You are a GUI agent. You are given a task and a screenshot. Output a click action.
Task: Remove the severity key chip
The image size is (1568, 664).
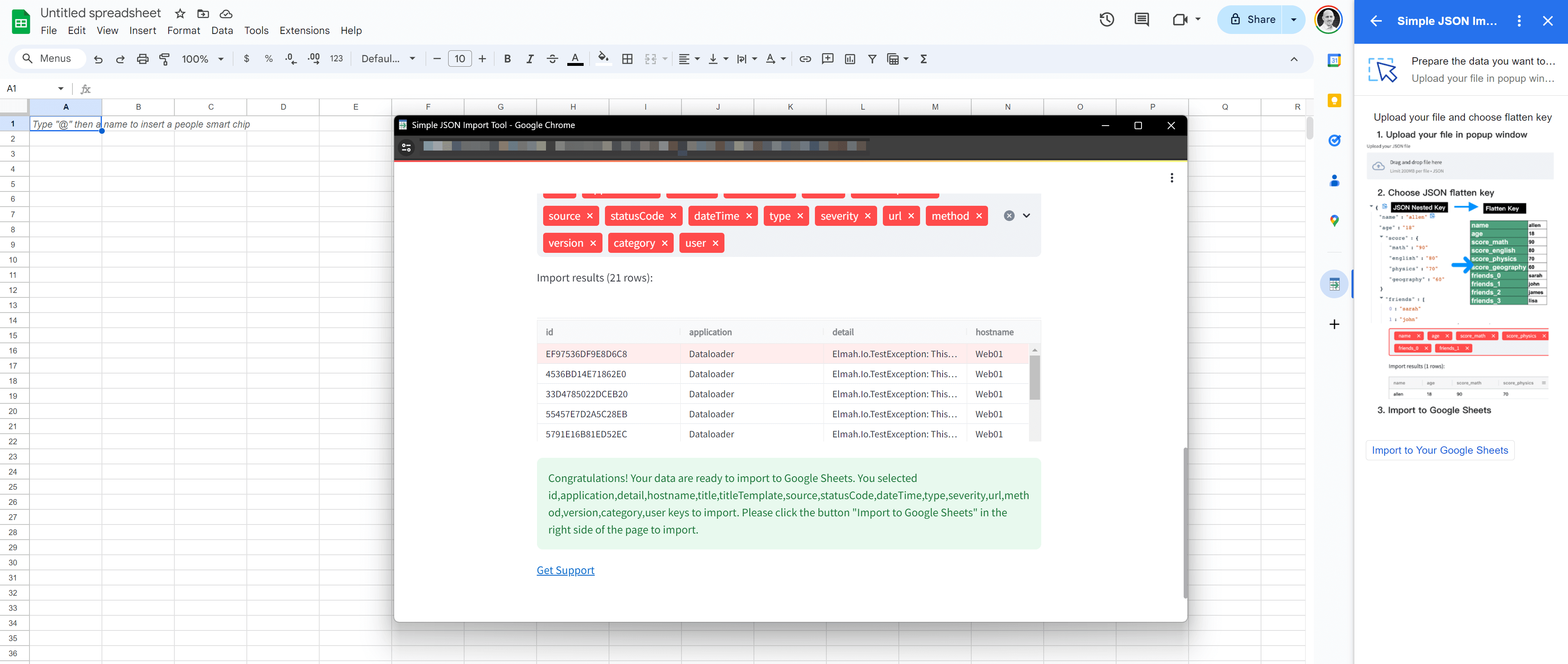click(x=869, y=216)
